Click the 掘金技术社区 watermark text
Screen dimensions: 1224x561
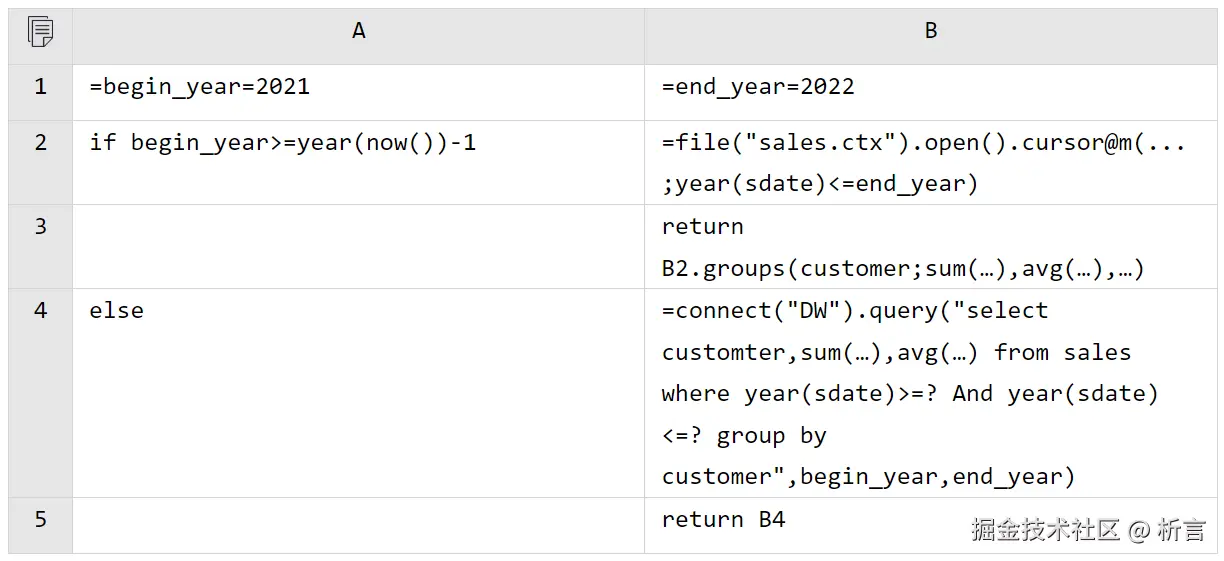[1045, 530]
